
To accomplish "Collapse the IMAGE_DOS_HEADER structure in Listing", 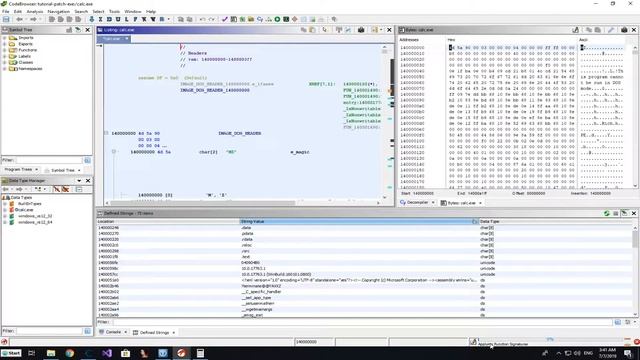I will pos(106,133).
